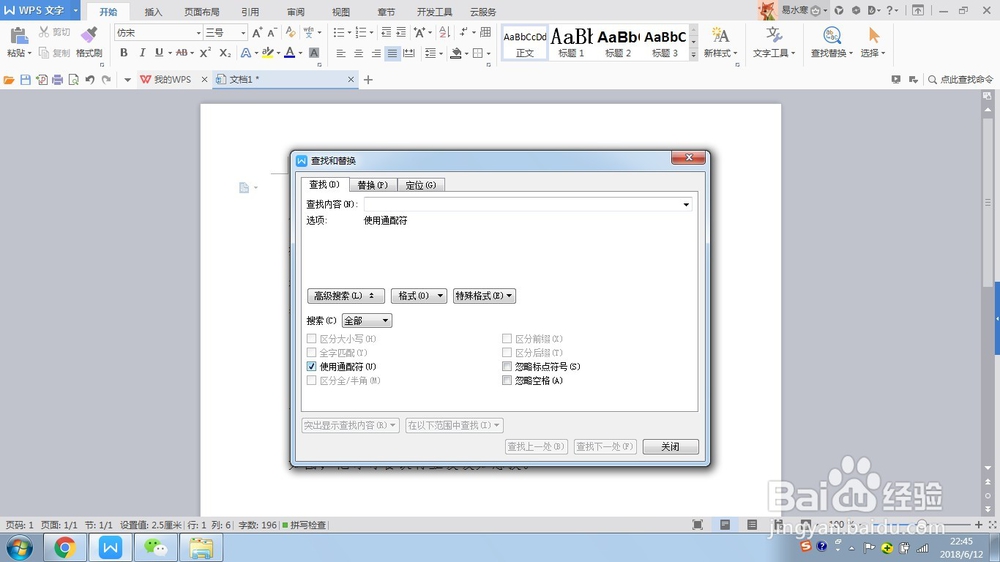Open WeChat from the taskbar

[156, 547]
